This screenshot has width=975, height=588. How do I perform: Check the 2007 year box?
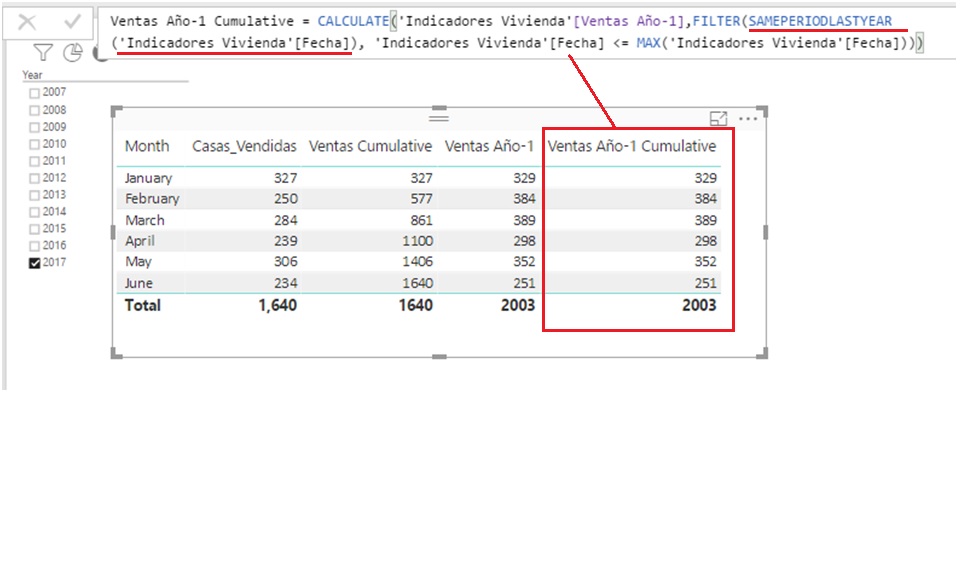[35, 93]
